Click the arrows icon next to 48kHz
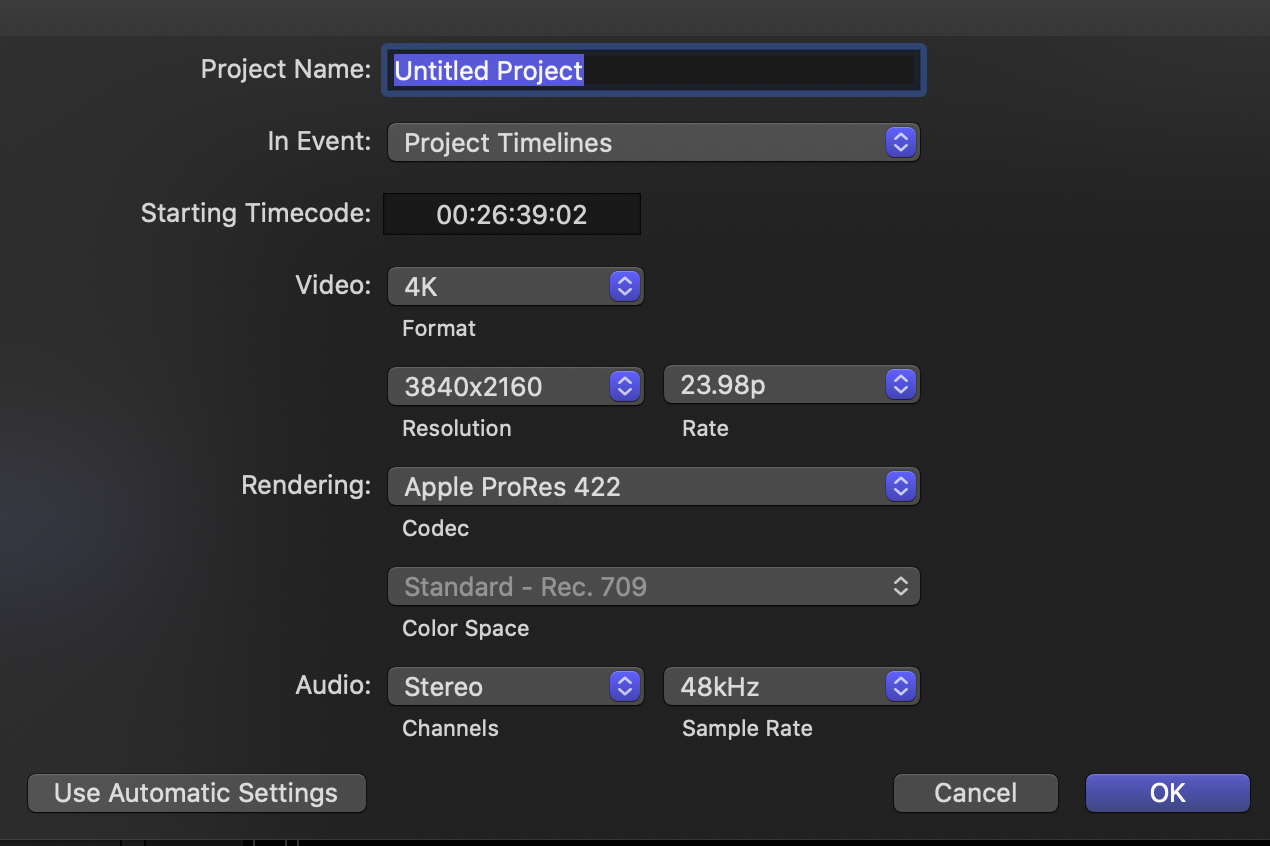This screenshot has width=1270, height=846. click(901, 687)
